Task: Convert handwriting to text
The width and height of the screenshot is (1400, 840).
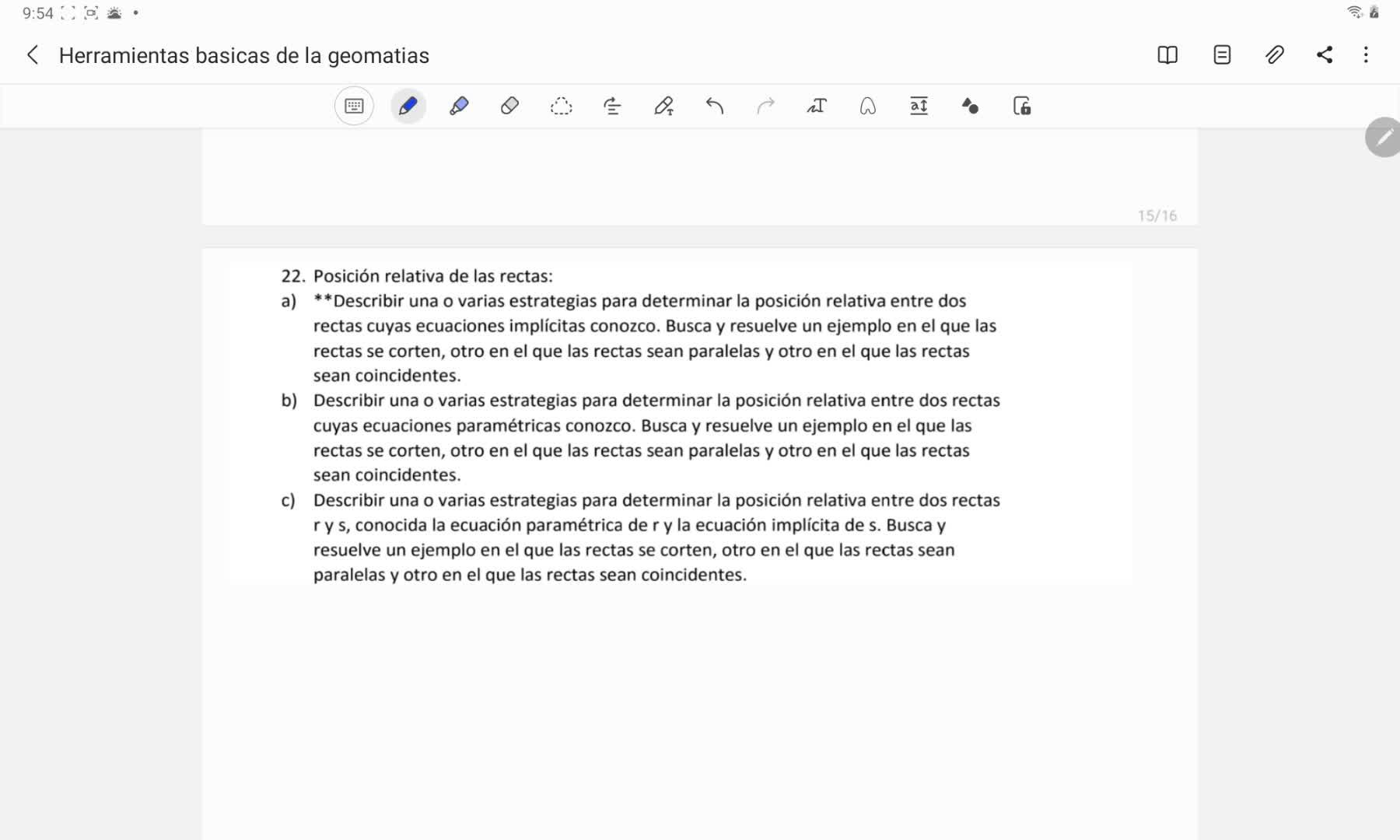Action: point(817,106)
